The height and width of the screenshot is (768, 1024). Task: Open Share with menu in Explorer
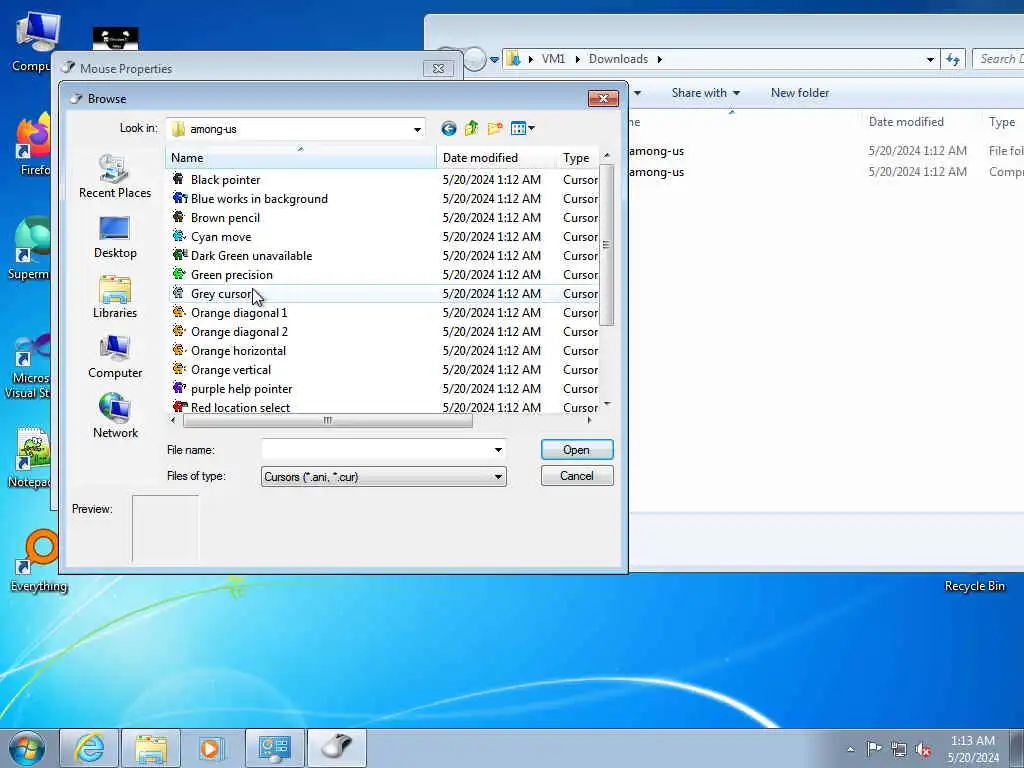pos(705,93)
